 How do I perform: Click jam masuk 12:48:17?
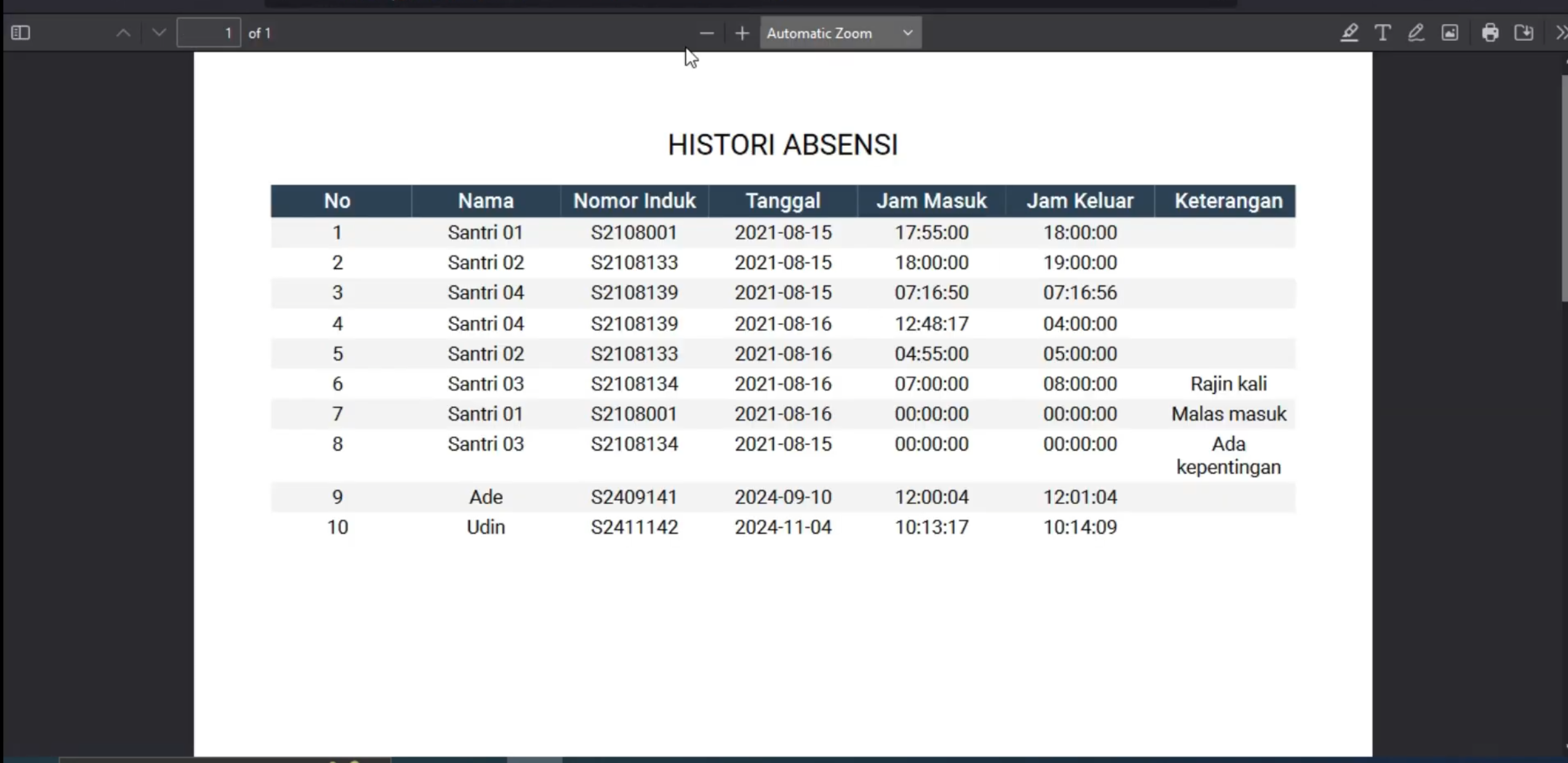931,324
